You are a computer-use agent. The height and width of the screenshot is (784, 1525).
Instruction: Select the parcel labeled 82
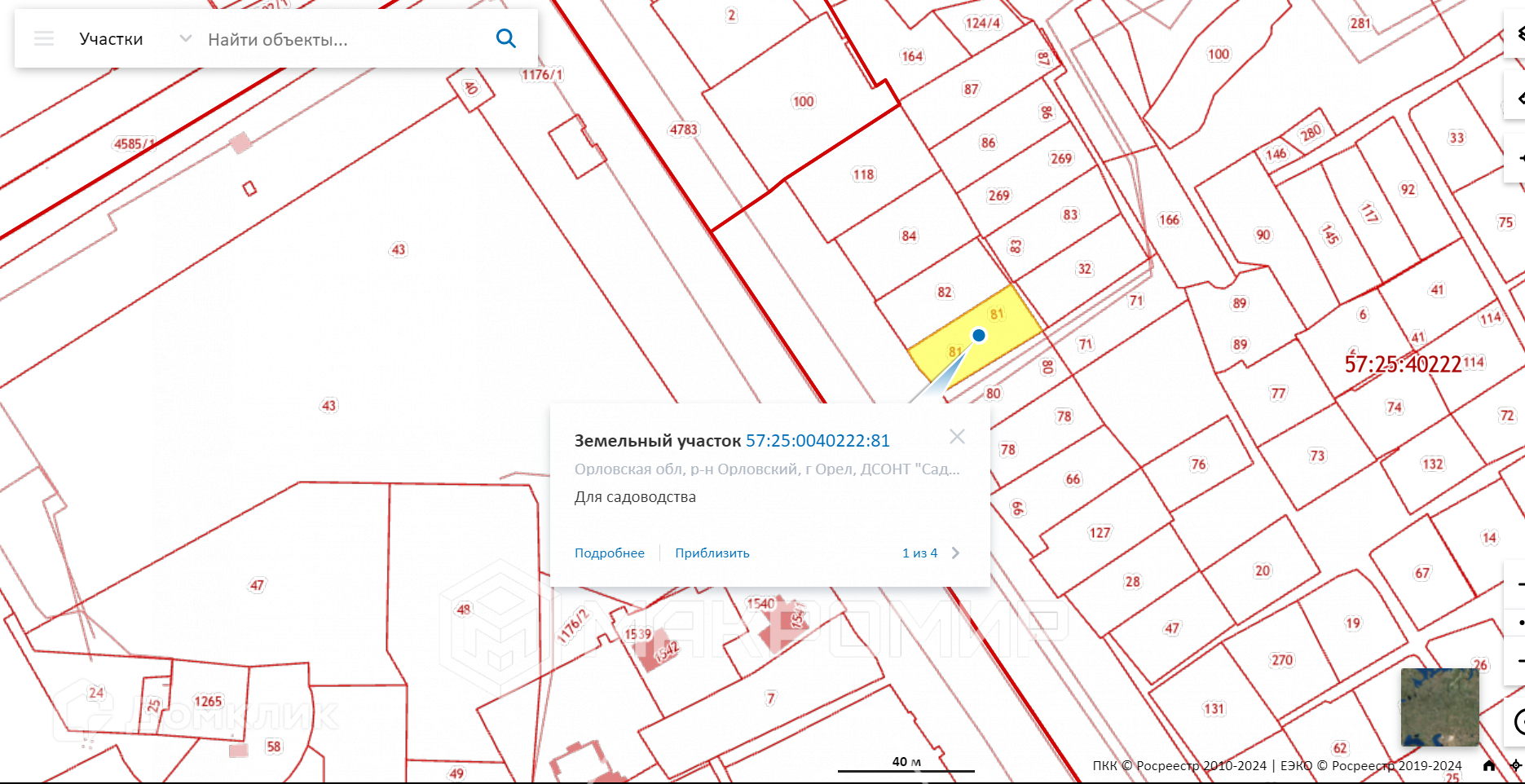(x=945, y=293)
